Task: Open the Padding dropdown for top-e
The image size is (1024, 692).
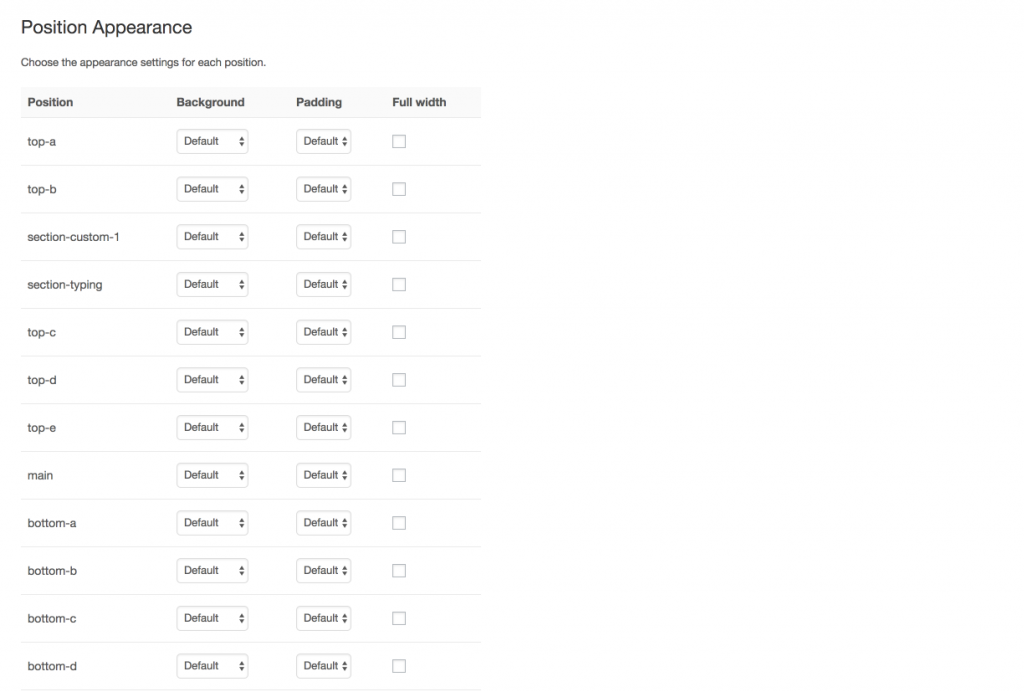Action: (x=323, y=427)
